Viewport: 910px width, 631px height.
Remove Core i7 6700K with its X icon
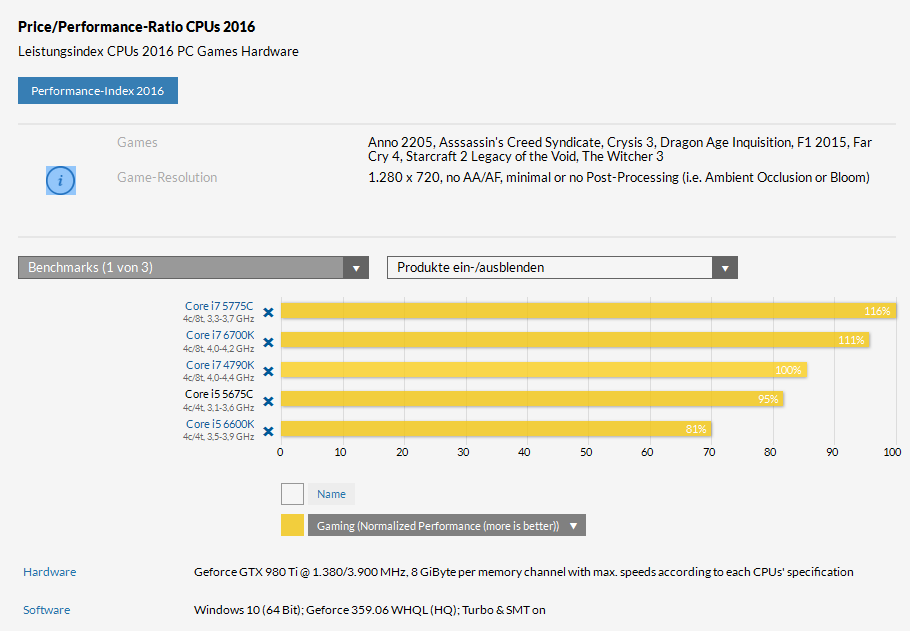[x=268, y=342]
